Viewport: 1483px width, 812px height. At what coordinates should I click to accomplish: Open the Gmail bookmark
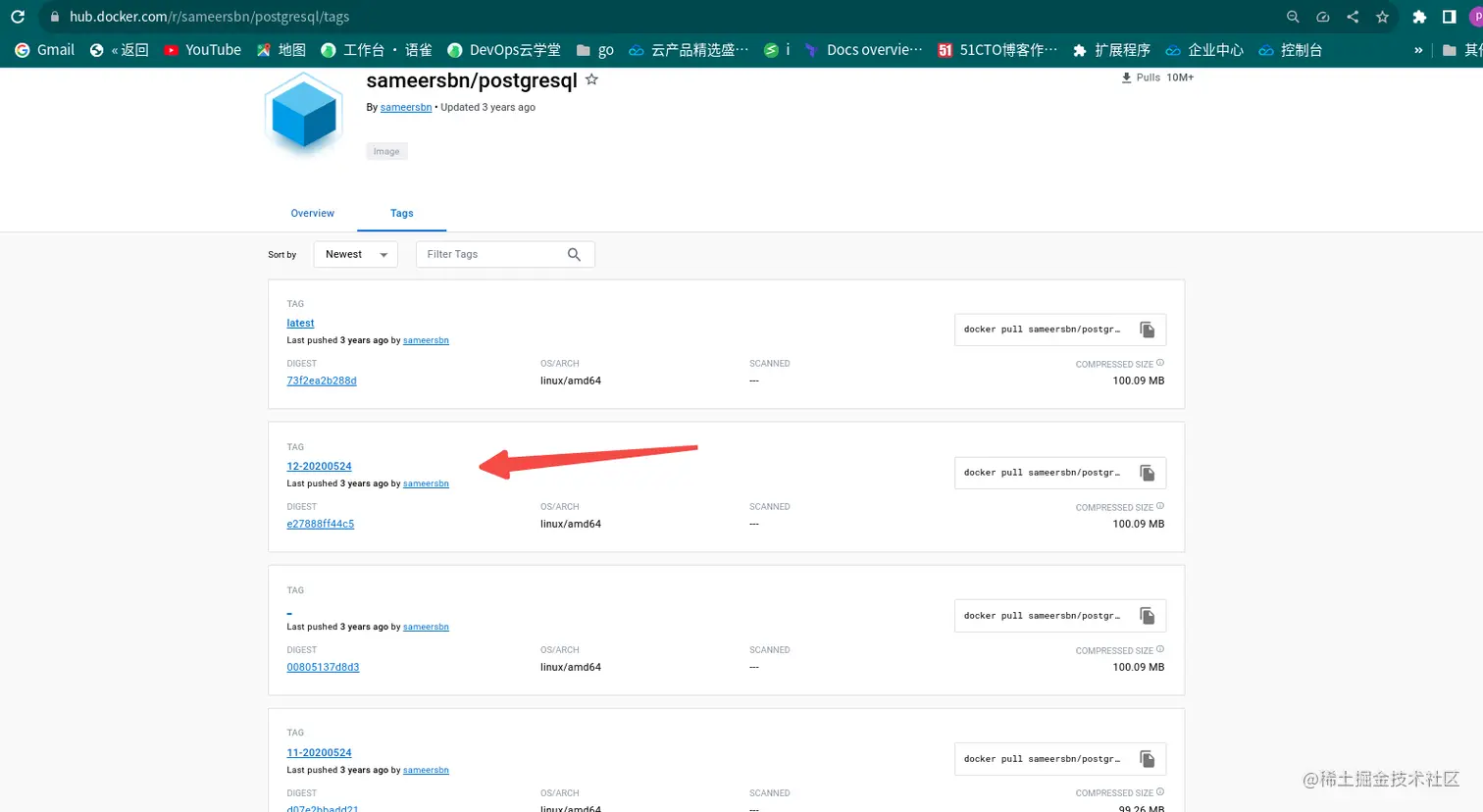pyautogui.click(x=45, y=50)
